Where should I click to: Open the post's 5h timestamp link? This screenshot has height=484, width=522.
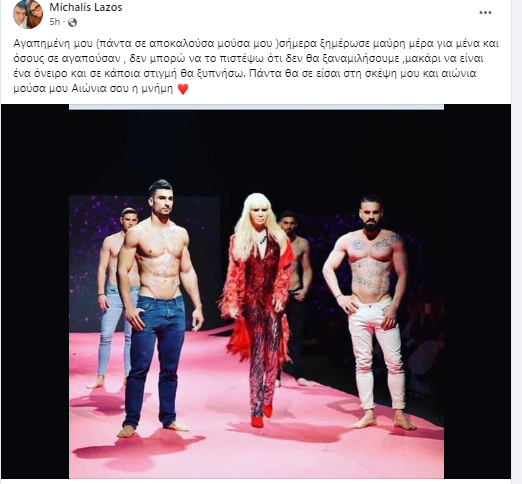pos(55,22)
